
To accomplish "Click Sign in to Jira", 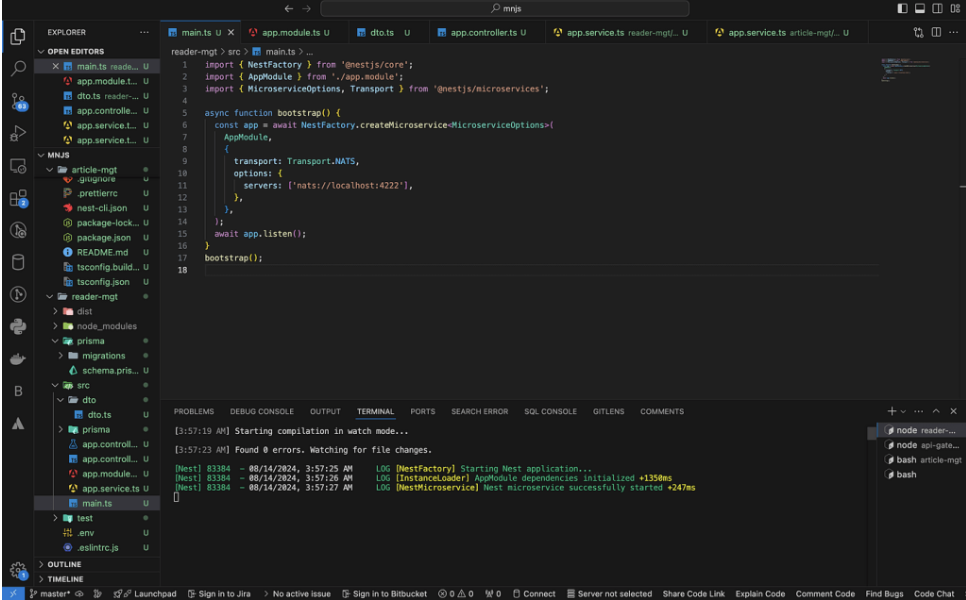I will (219, 594).
